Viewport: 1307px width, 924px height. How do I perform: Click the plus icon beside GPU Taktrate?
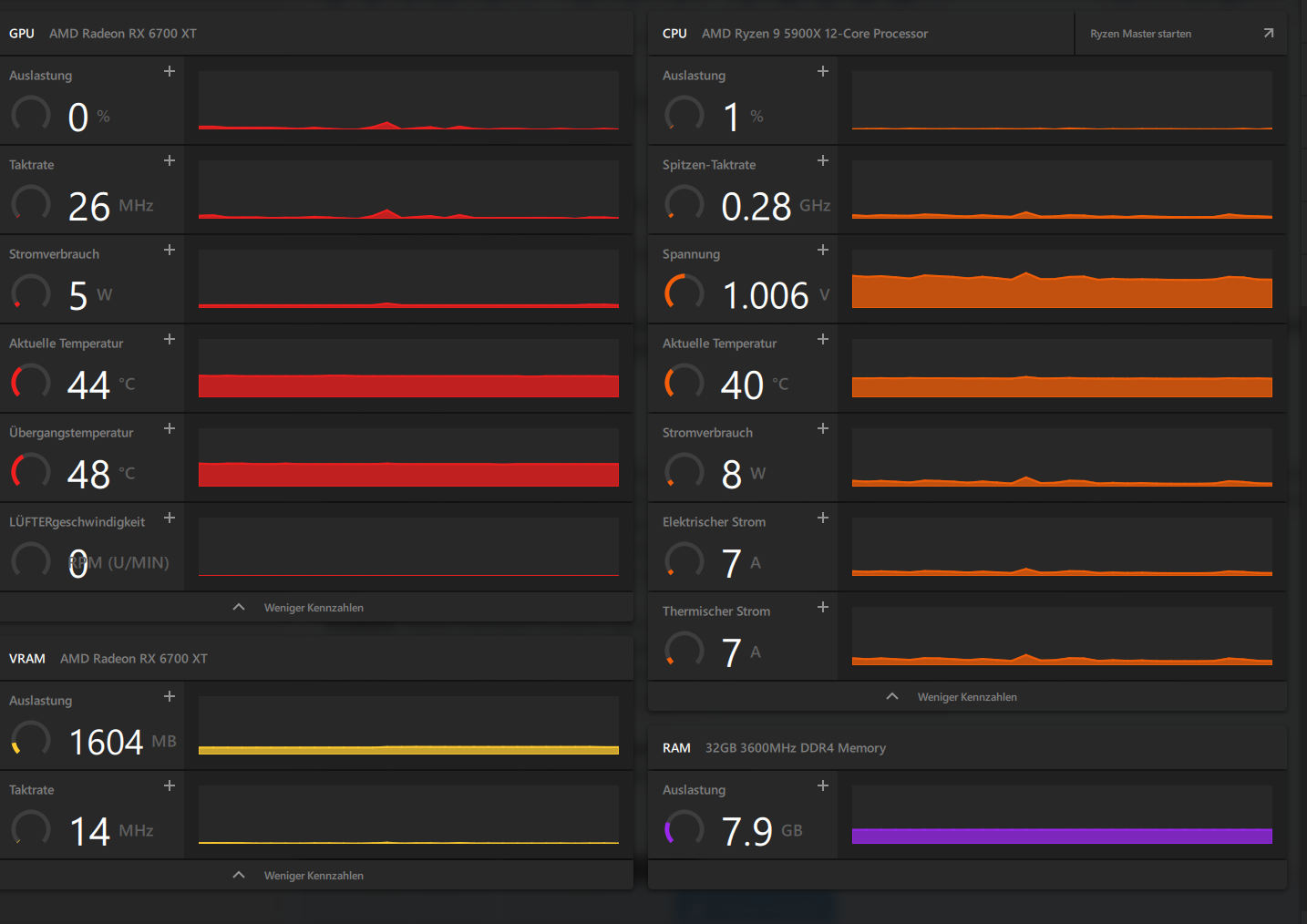[x=170, y=160]
